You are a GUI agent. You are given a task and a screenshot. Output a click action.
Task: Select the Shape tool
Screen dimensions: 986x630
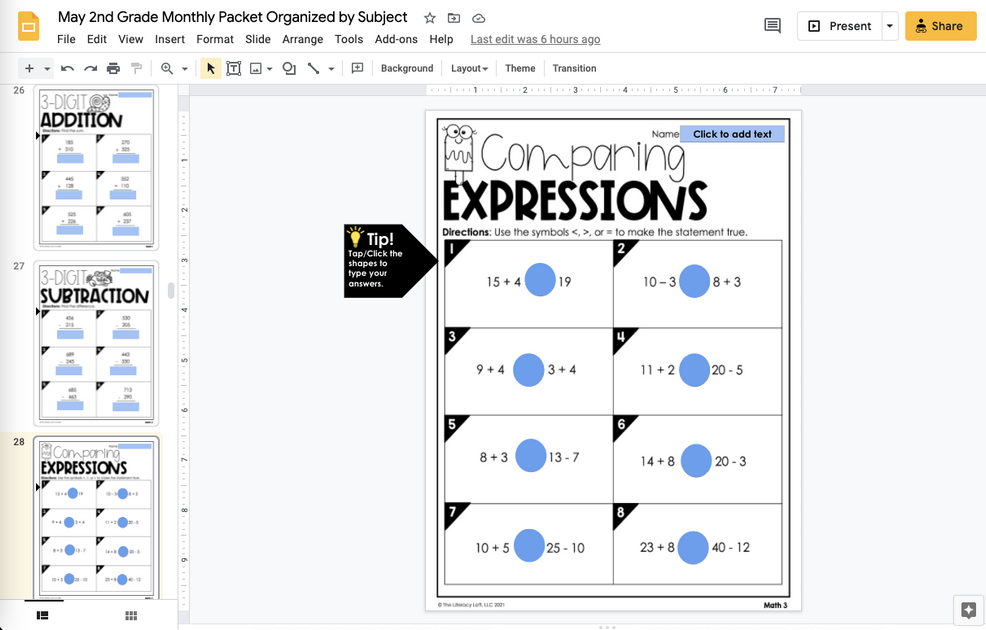pyautogui.click(x=289, y=68)
